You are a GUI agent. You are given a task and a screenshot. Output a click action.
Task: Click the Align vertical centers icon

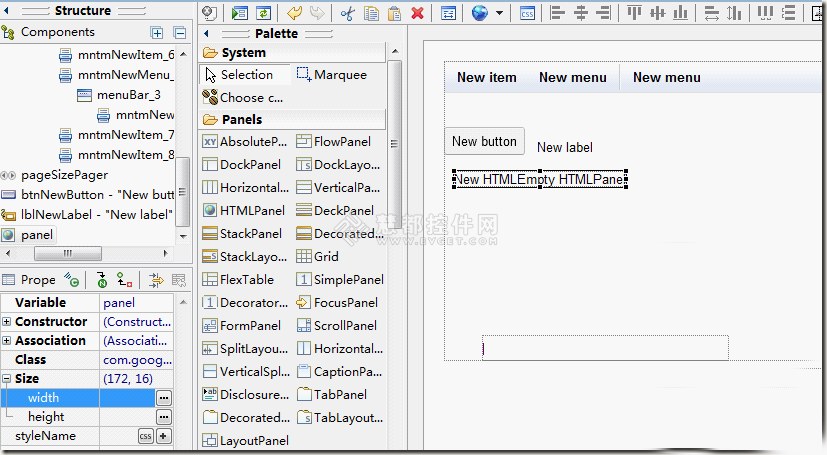pos(658,13)
